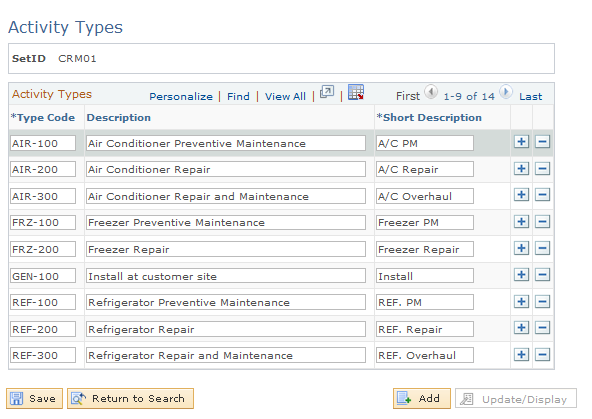The height and width of the screenshot is (419, 592).
Task: Go to First rows link
Action: click(x=408, y=96)
